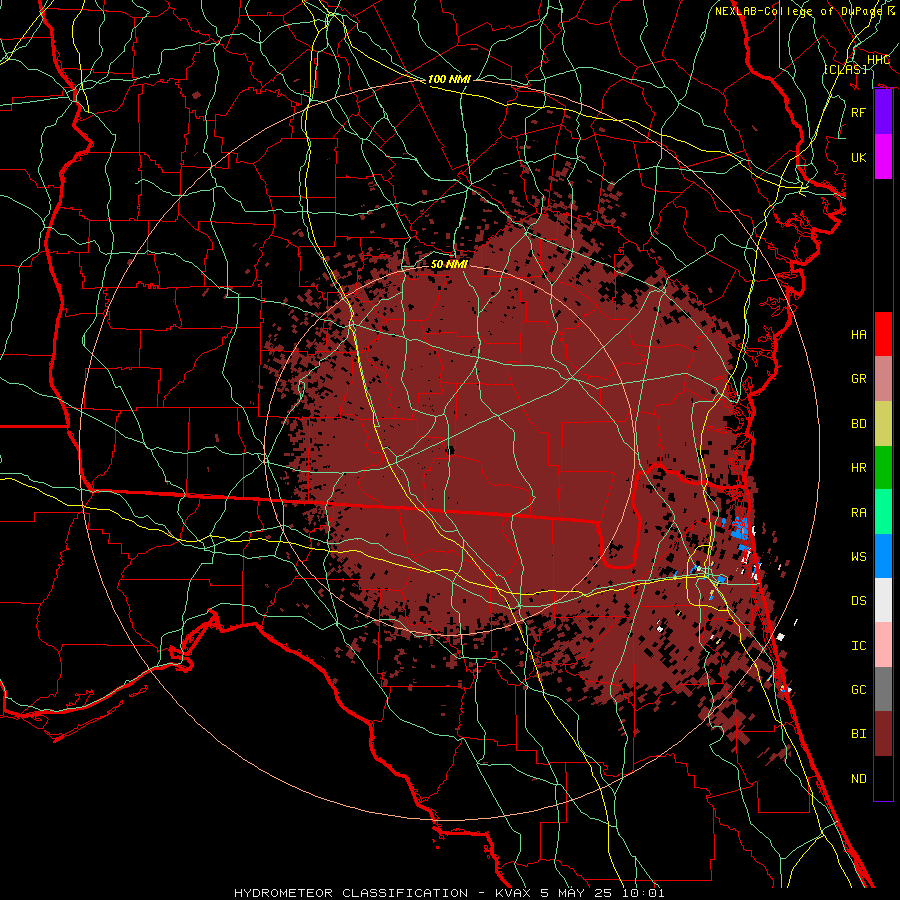Click the HR legend label
The height and width of the screenshot is (900, 900).
(x=859, y=468)
